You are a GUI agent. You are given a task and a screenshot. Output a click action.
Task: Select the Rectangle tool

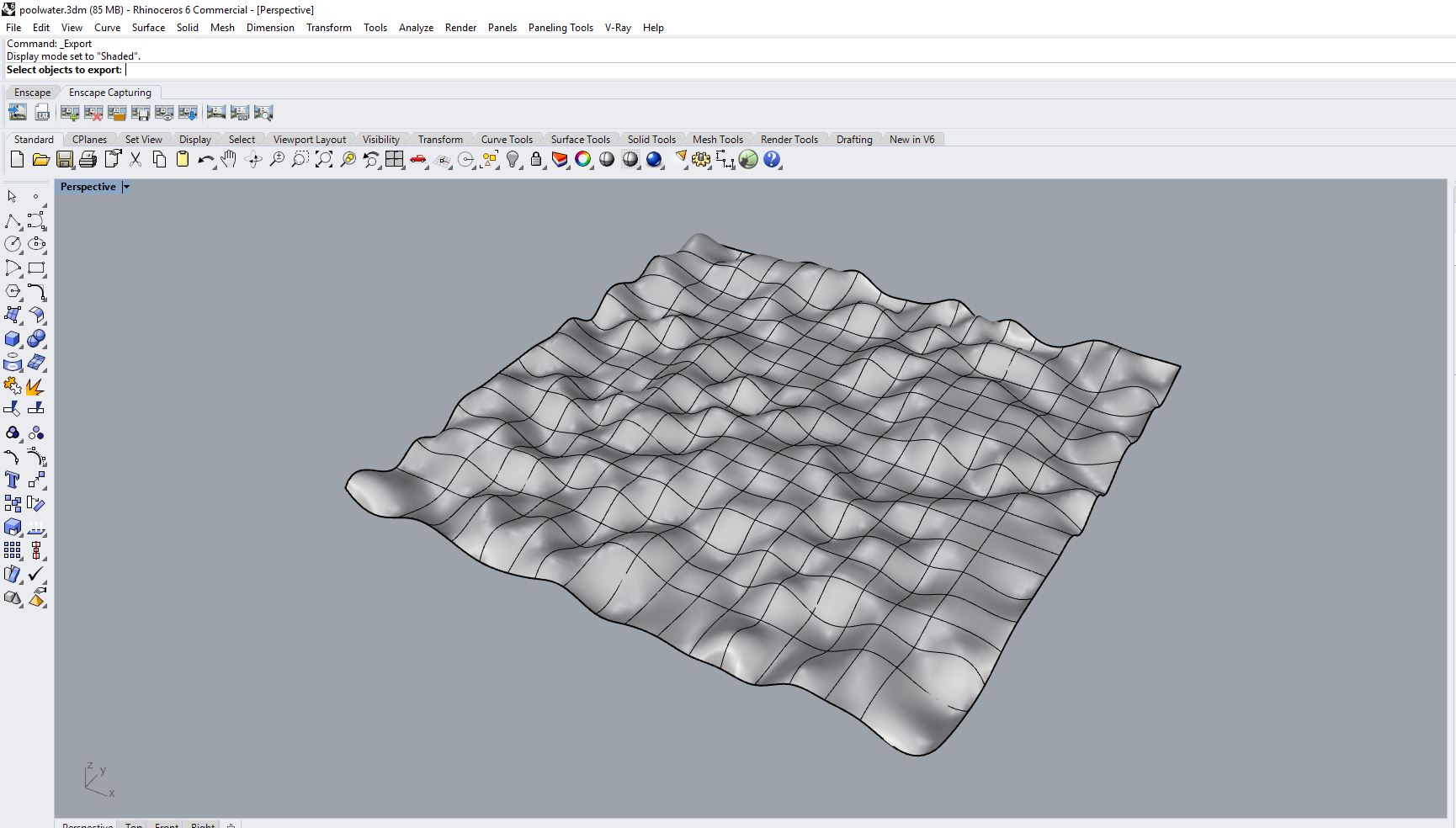[36, 268]
